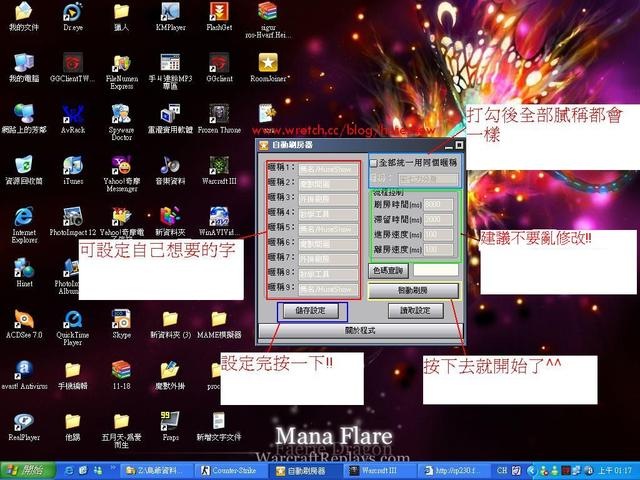
Task: Switch to http://sp230 browser taskbar item
Action: click(x=453, y=471)
